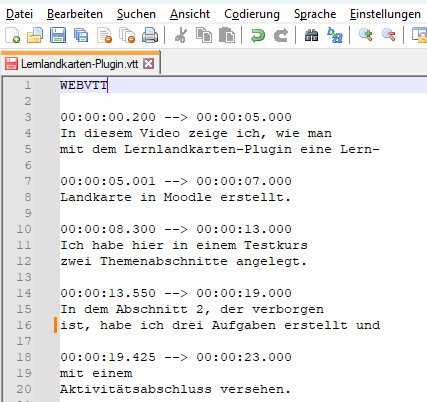Click line 'Aktivitätsabschluss versehen.'

(x=175, y=389)
